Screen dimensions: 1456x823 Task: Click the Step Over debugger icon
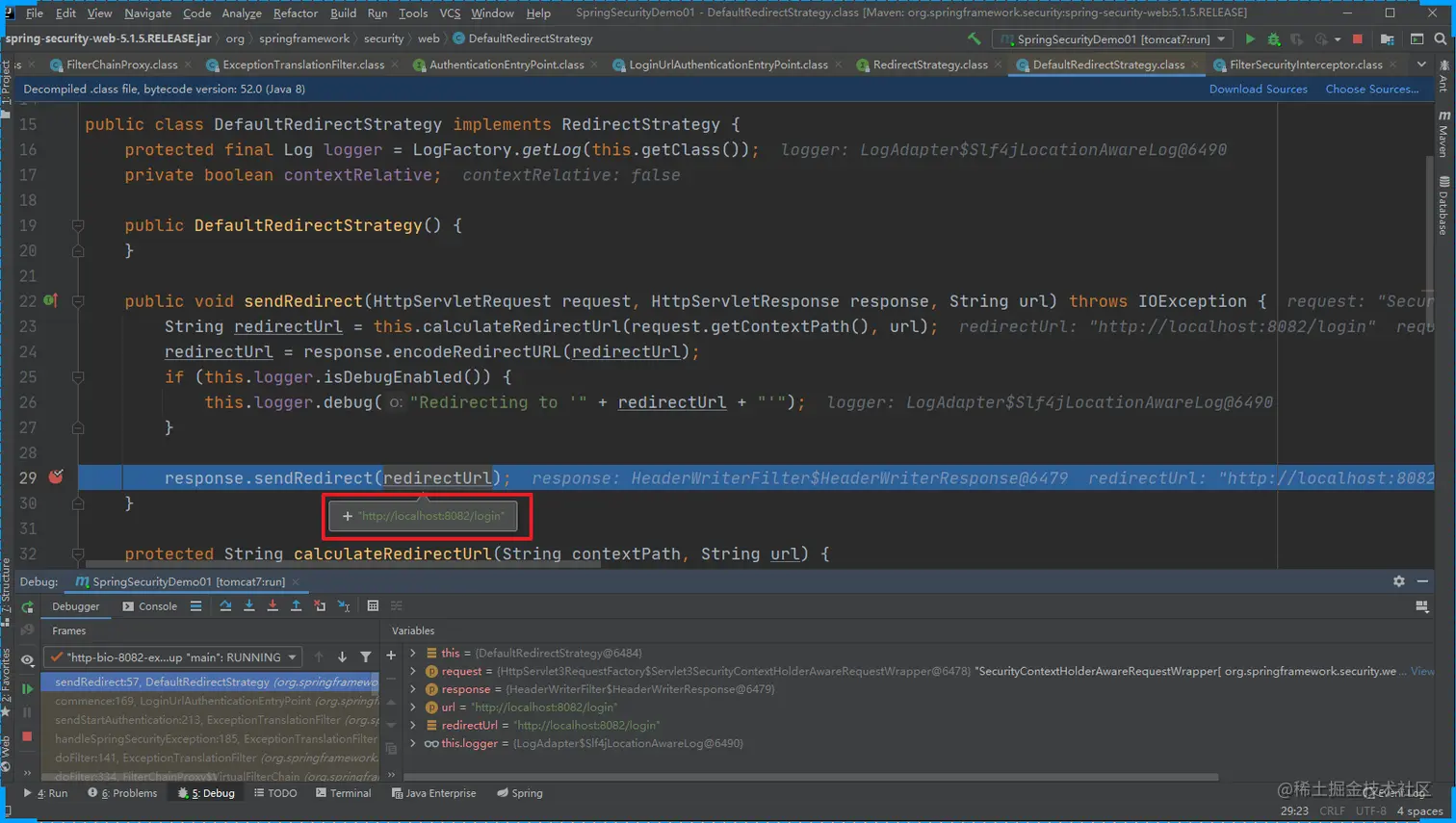click(225, 605)
